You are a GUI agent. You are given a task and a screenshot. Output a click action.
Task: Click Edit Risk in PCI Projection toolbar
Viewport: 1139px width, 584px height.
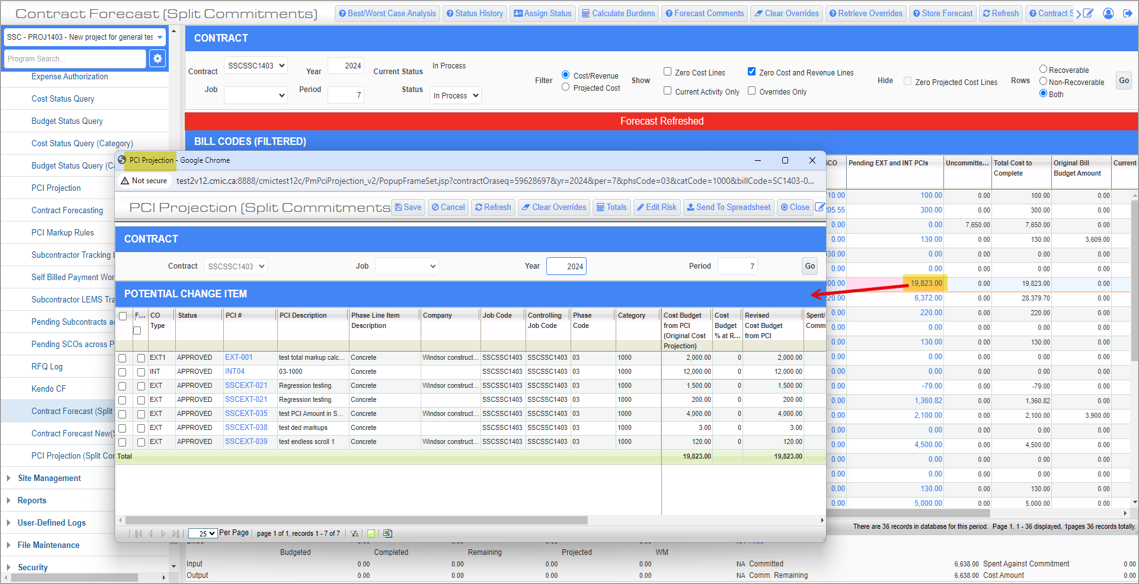[x=657, y=207]
